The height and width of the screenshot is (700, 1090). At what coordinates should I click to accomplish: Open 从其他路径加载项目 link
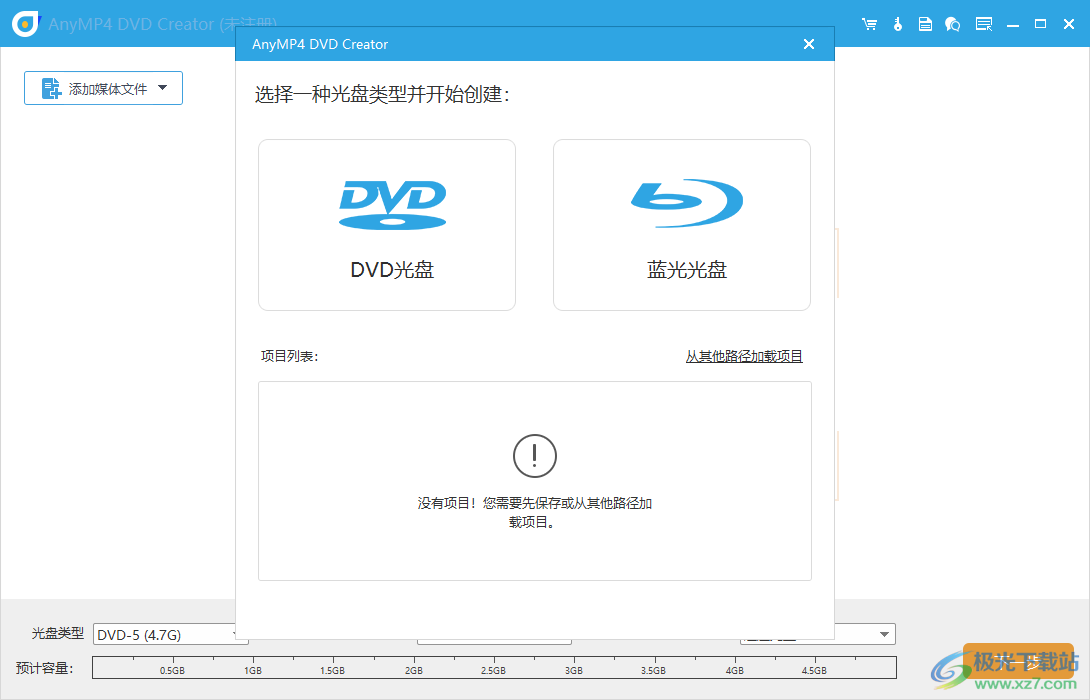click(x=744, y=355)
